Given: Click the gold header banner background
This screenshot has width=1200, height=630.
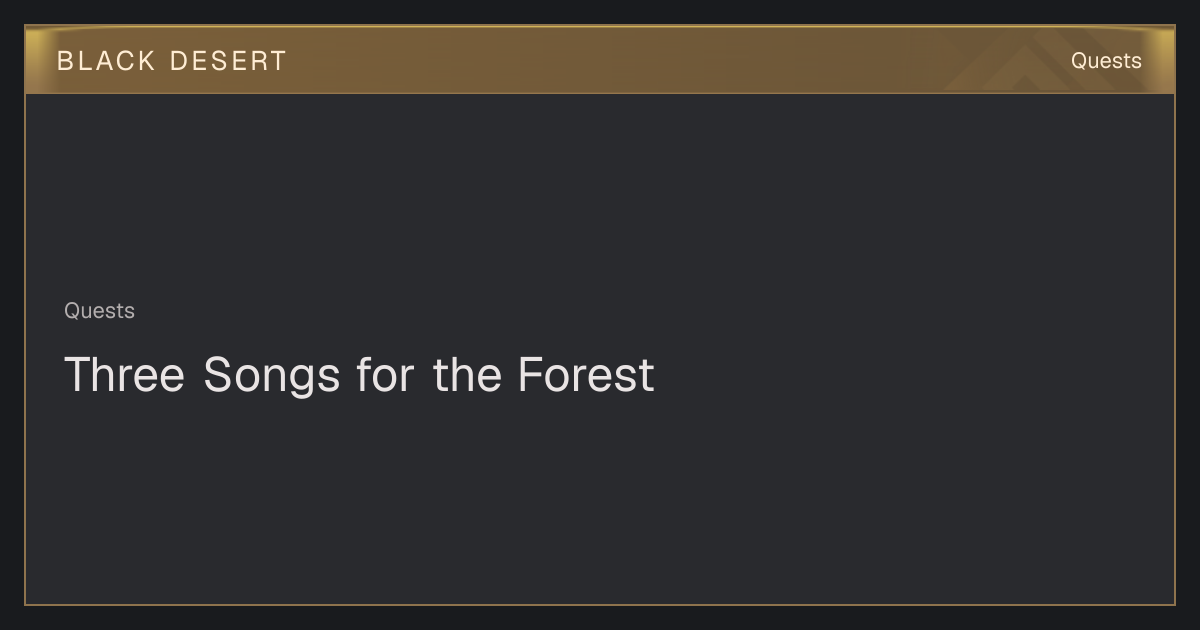Looking at the screenshot, I should pos(600,60).
